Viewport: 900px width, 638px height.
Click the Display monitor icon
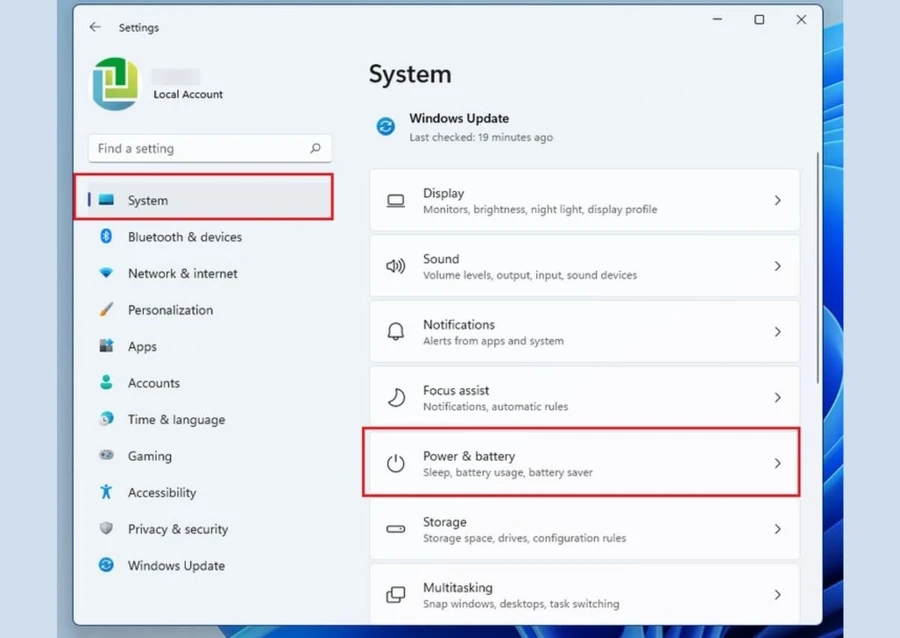point(395,201)
